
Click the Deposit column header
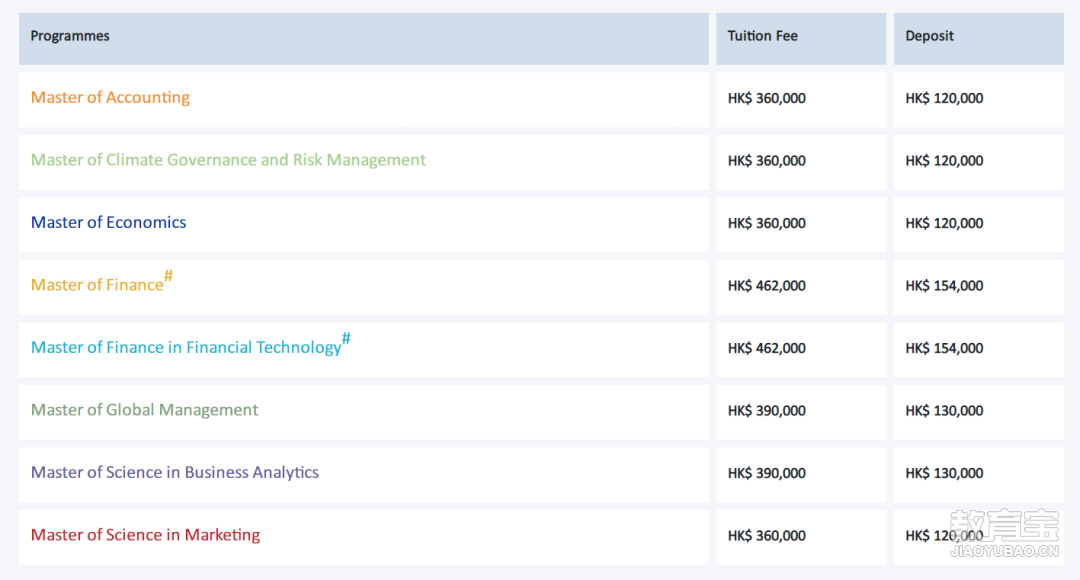[x=979, y=39]
